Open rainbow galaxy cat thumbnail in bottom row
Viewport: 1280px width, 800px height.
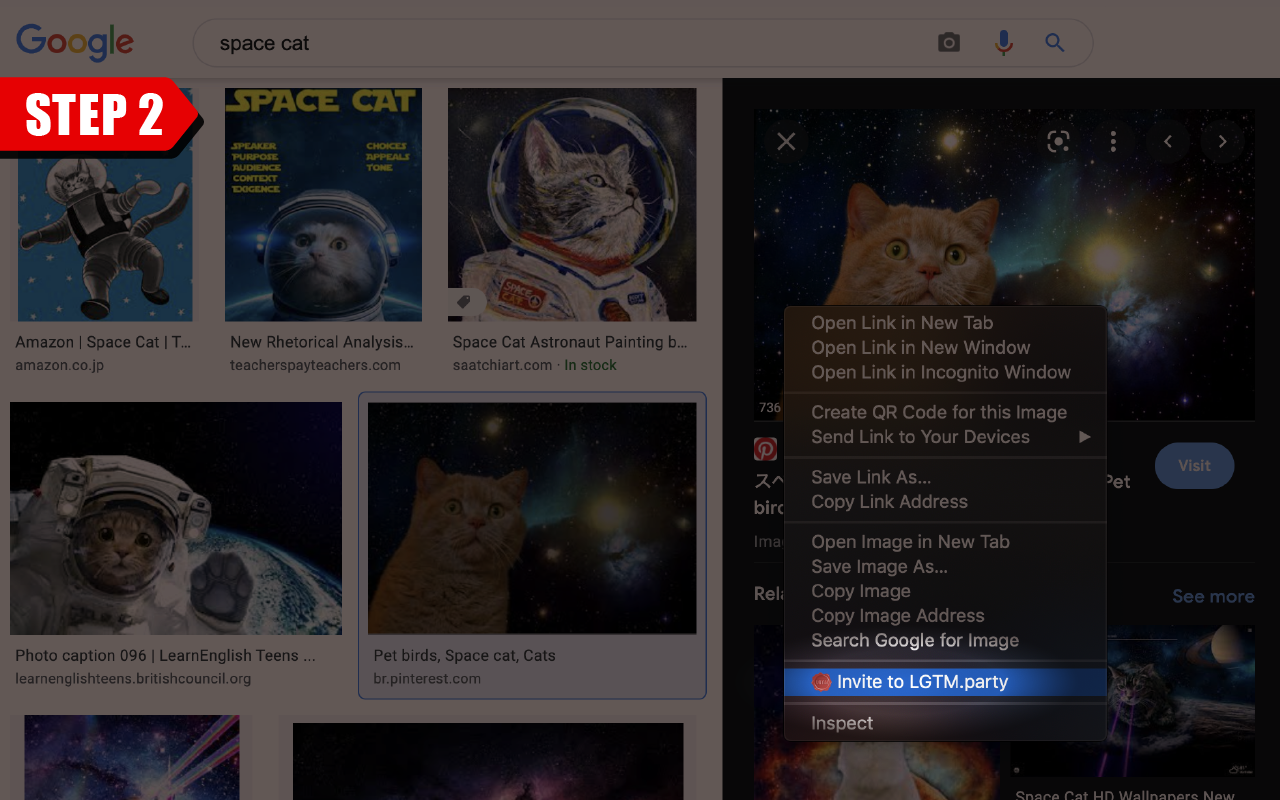[132, 757]
